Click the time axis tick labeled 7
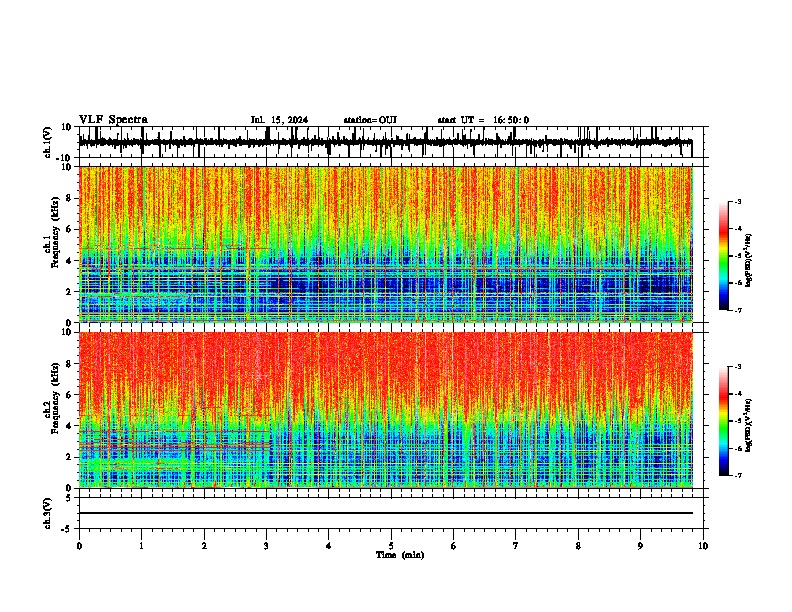The width and height of the screenshot is (792, 612). 516,546
